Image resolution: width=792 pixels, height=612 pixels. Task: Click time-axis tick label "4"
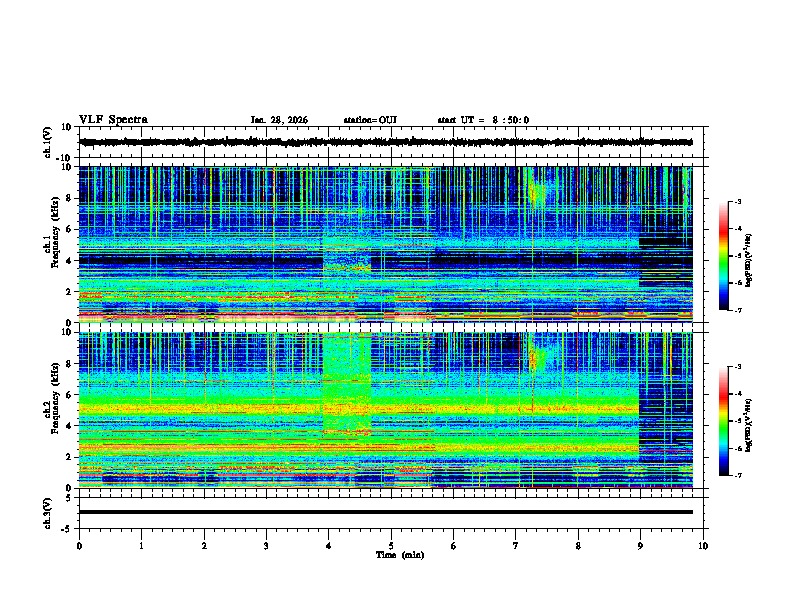coord(329,546)
